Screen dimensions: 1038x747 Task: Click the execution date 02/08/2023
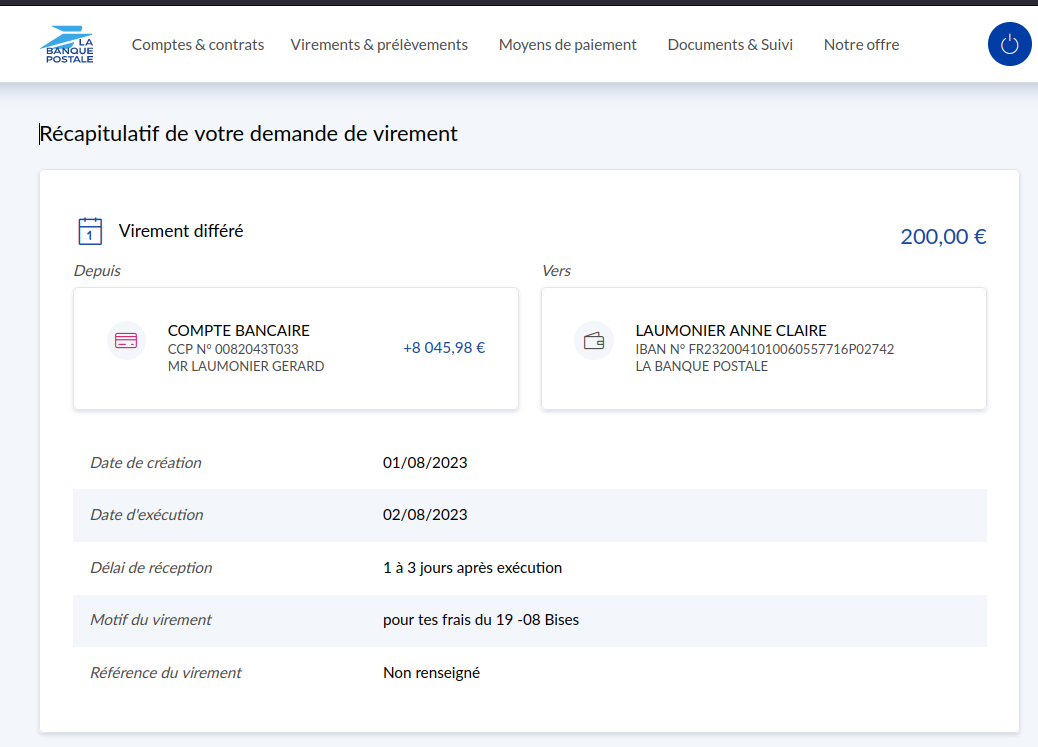coord(425,515)
